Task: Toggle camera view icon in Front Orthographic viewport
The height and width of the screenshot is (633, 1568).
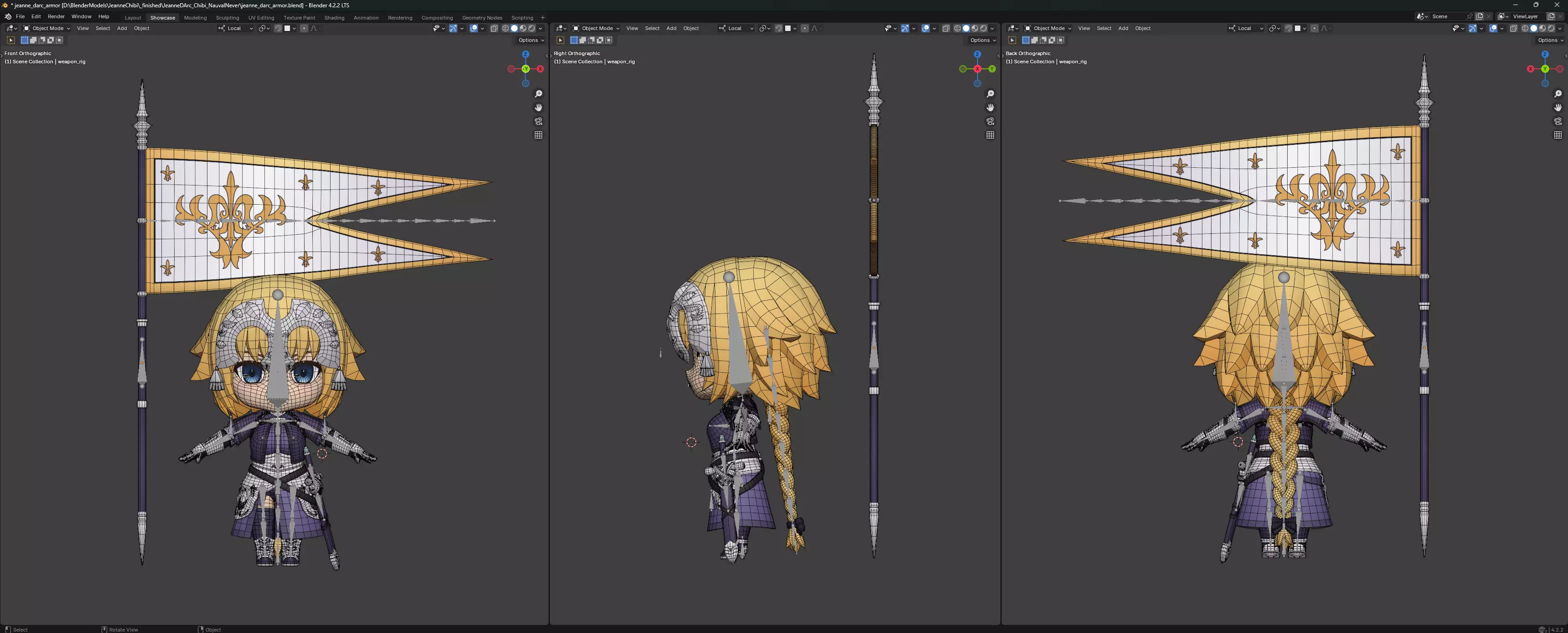Action: (x=538, y=121)
